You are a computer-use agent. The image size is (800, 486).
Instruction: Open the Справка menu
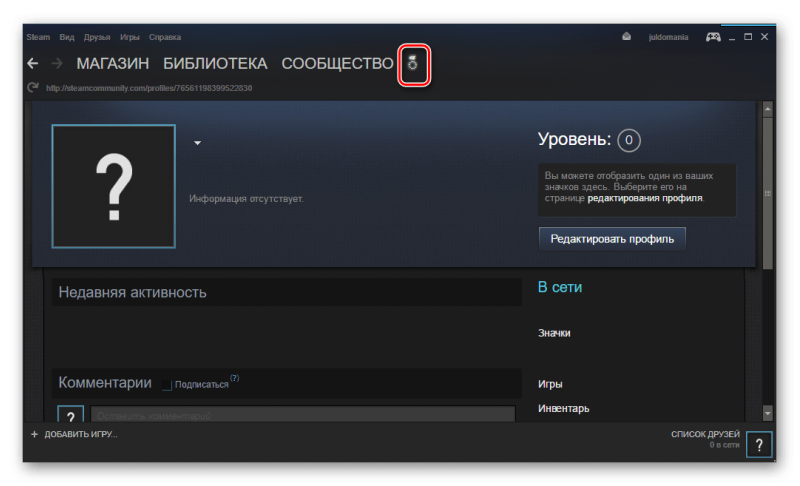pyautogui.click(x=165, y=37)
